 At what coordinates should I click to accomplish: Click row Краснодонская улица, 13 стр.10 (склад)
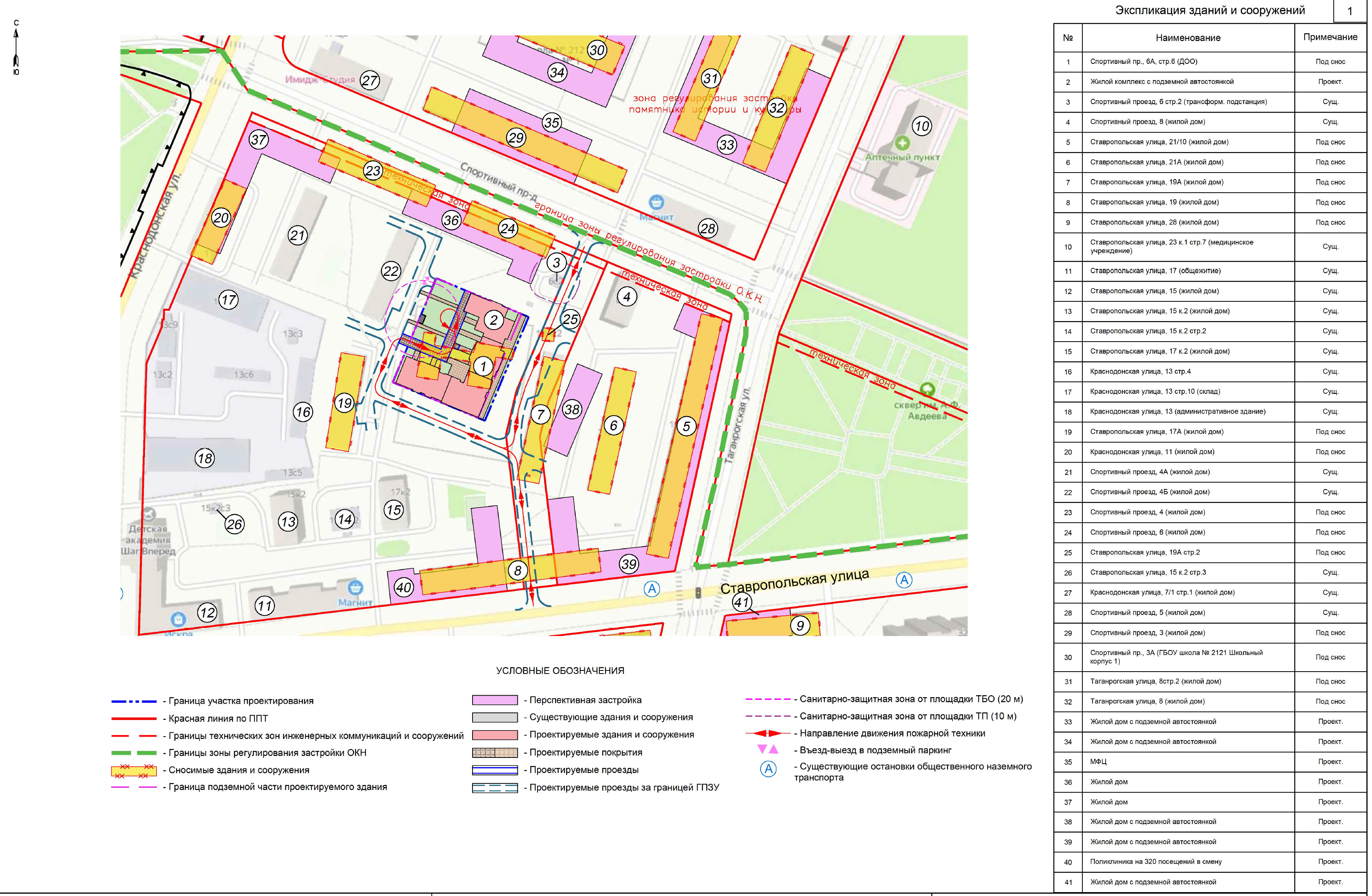[x=1210, y=392]
